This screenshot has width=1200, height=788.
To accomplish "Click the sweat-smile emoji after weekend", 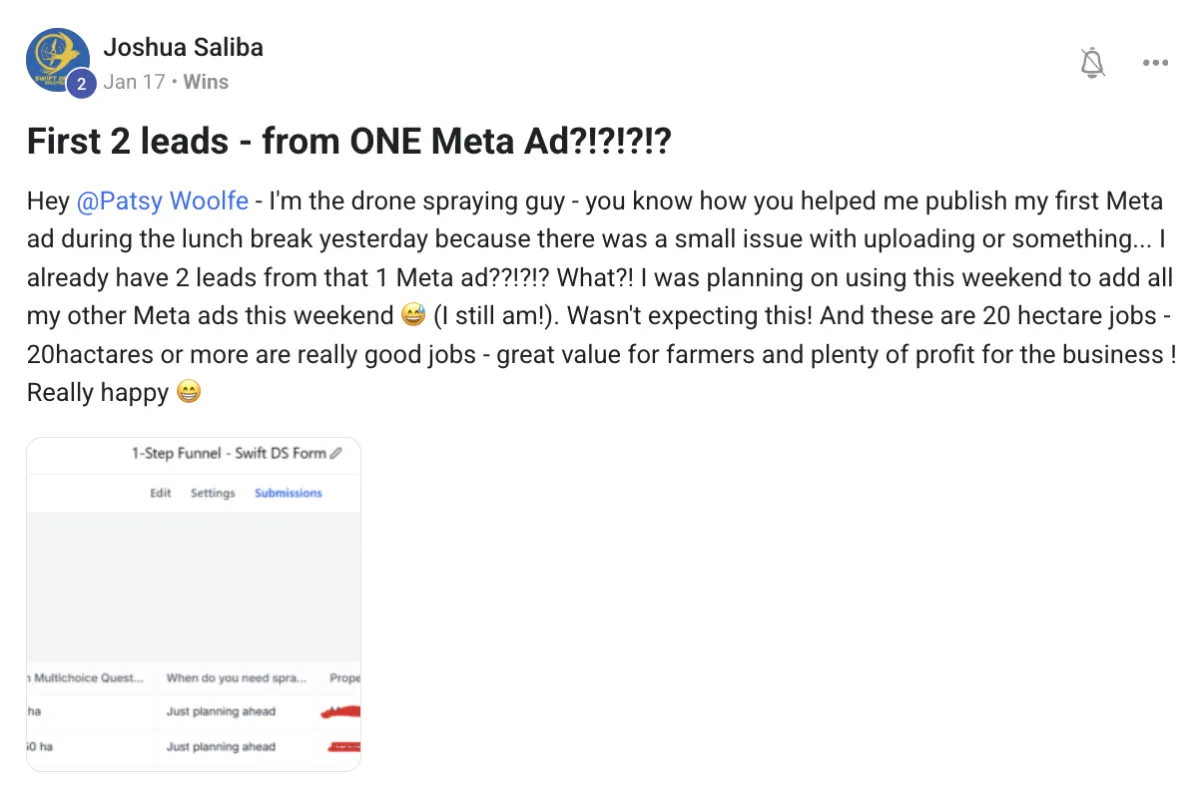I will [413, 316].
